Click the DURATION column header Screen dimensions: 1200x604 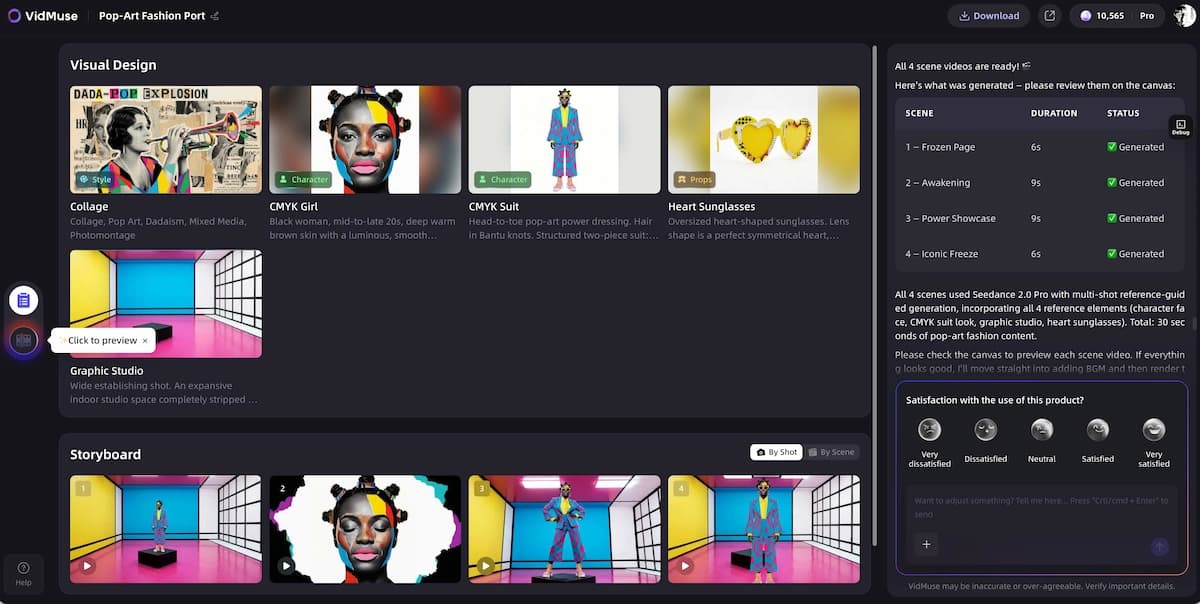coord(1054,114)
